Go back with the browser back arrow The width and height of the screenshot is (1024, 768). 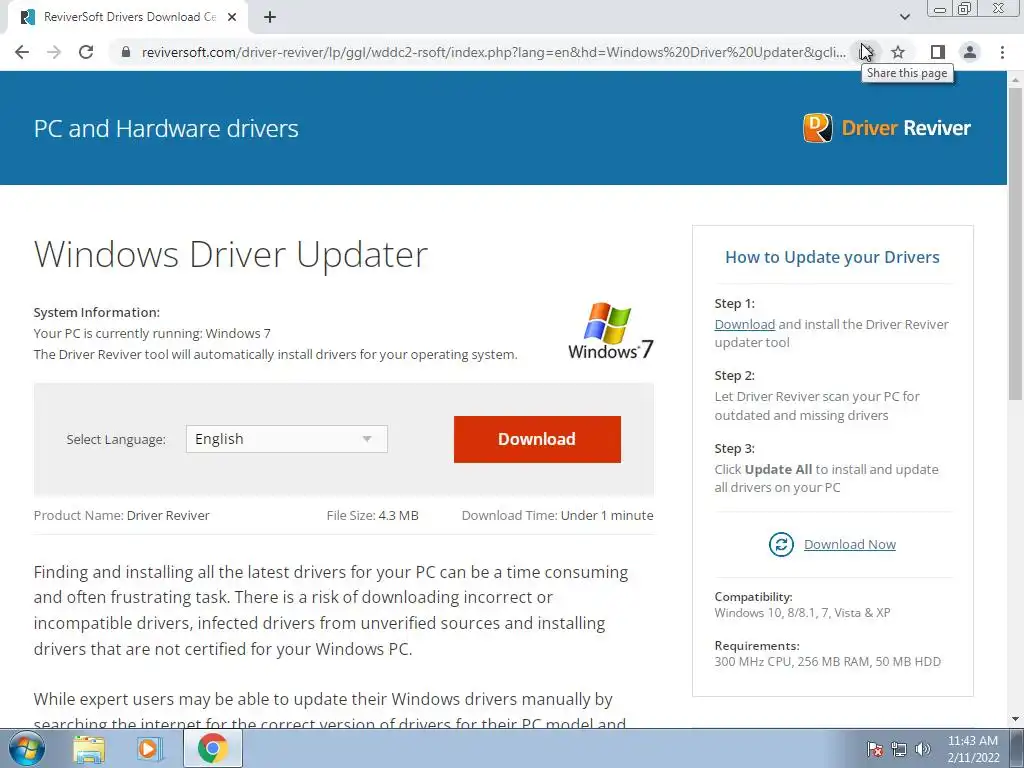[x=22, y=52]
